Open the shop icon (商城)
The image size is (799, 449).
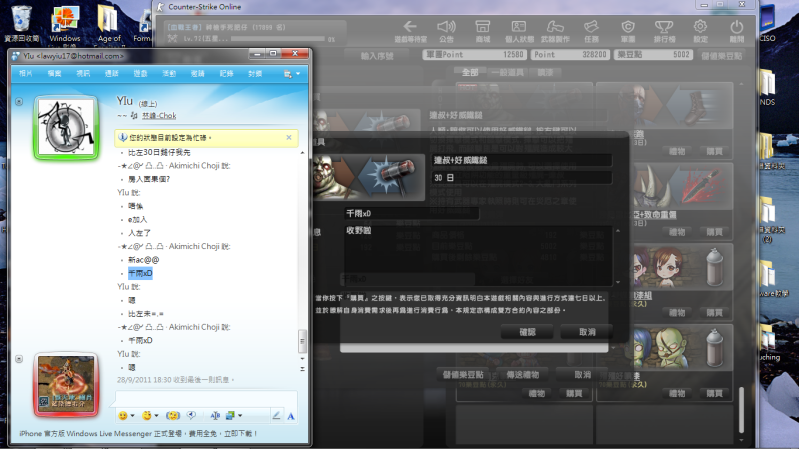pyautogui.click(x=483, y=31)
